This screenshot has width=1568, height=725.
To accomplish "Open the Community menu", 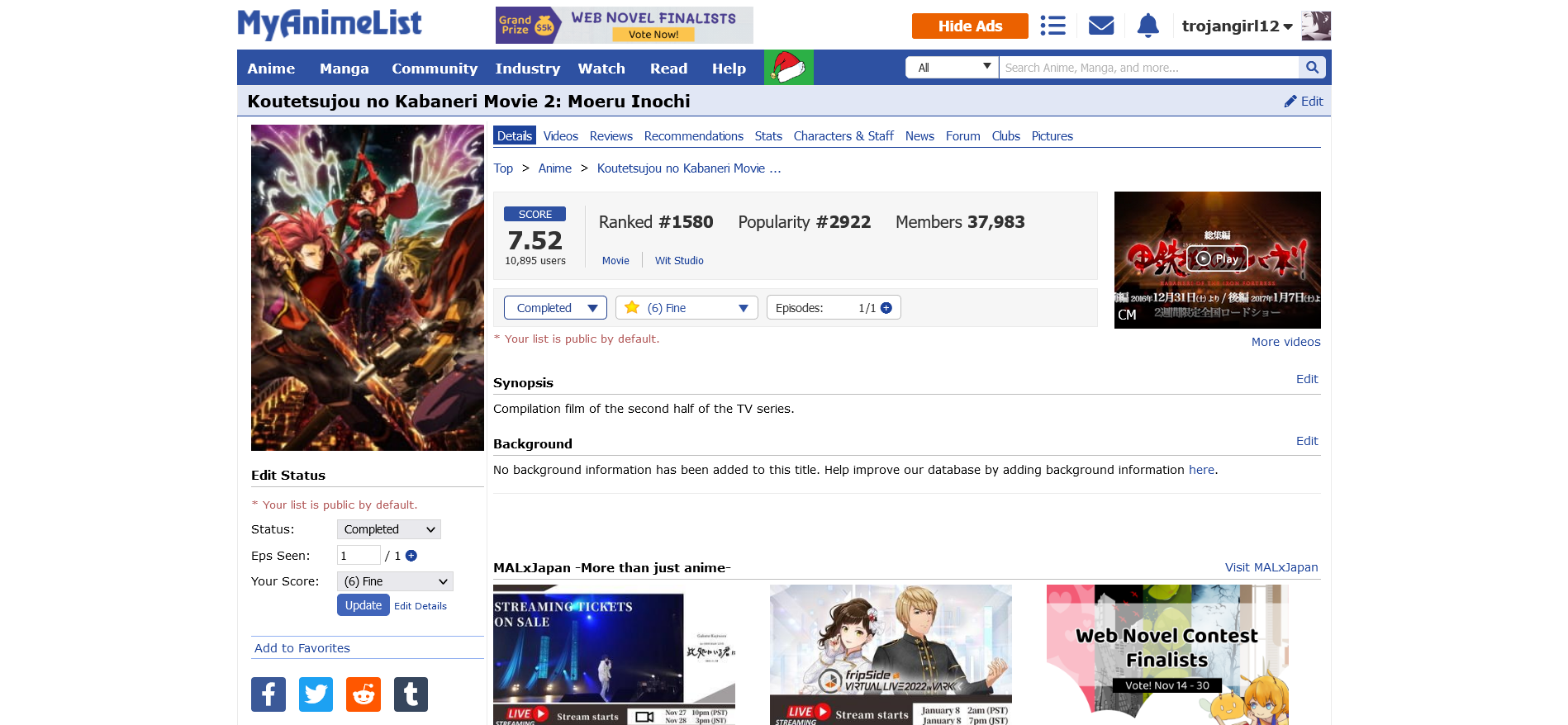I will click(435, 69).
